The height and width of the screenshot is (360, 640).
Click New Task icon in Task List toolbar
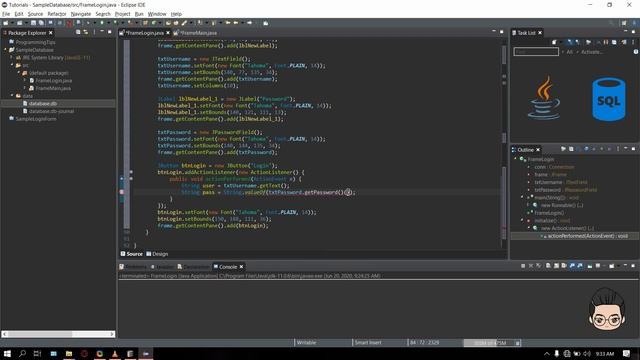point(555,42)
